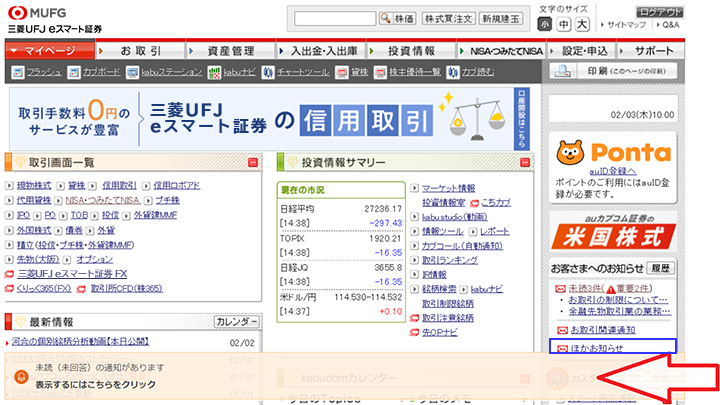Click the red icon before 取引注意銘柄

[415, 318]
